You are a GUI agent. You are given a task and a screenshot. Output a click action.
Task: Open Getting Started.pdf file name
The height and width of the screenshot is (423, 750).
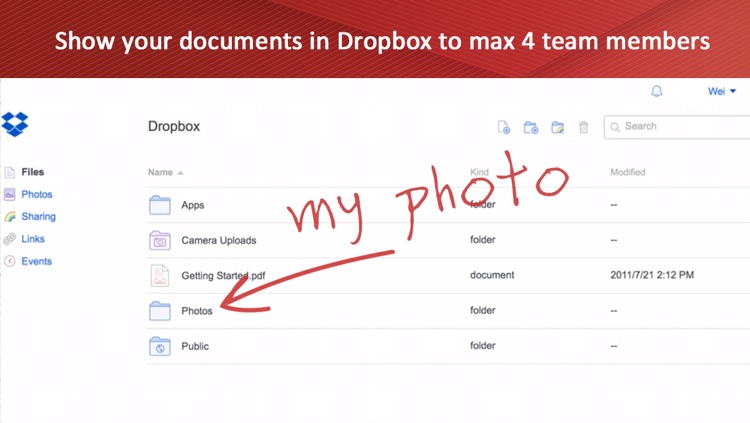tap(223, 276)
